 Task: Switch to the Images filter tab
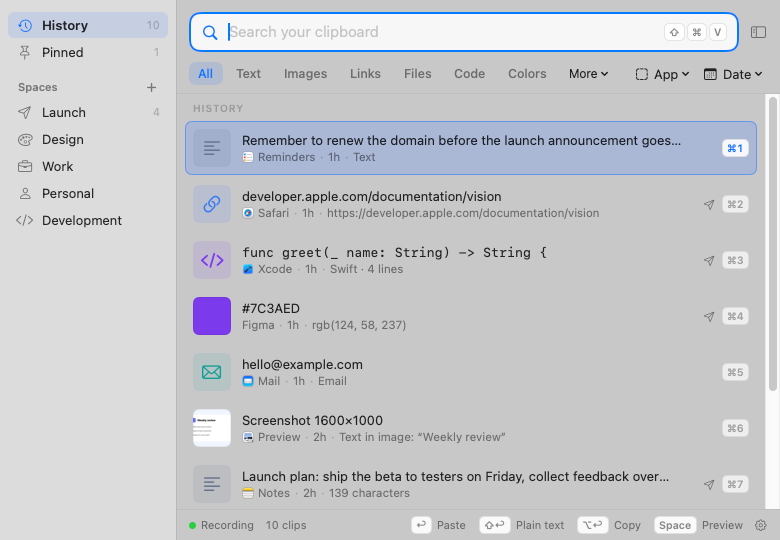tap(305, 74)
